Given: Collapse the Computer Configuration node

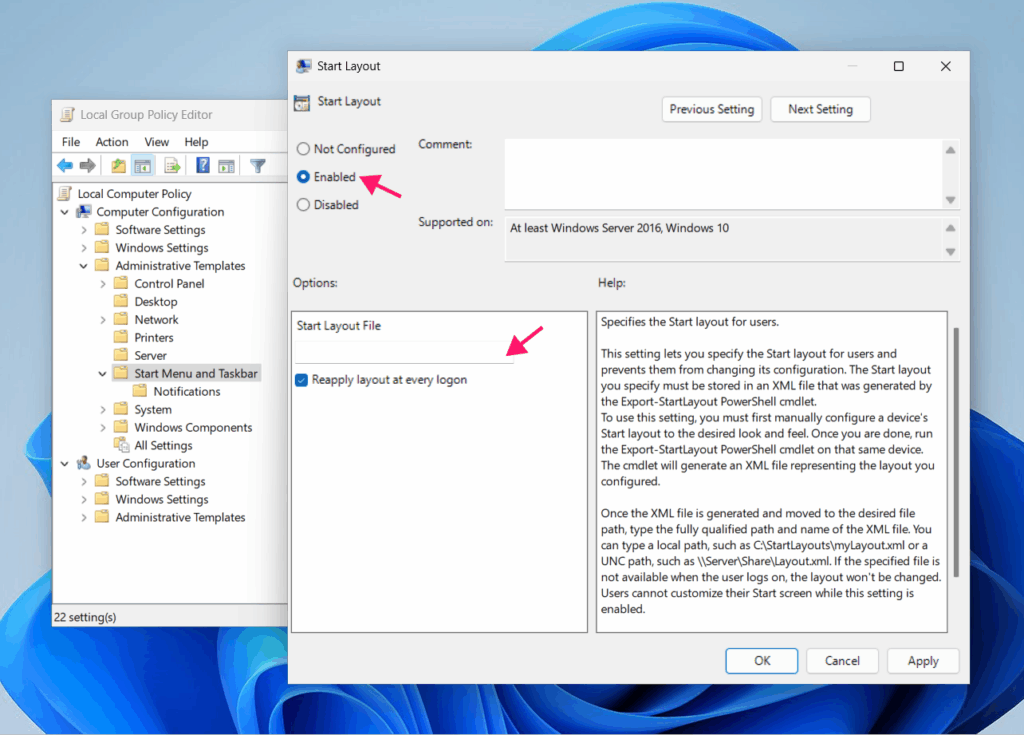Looking at the screenshot, I should (x=65, y=212).
